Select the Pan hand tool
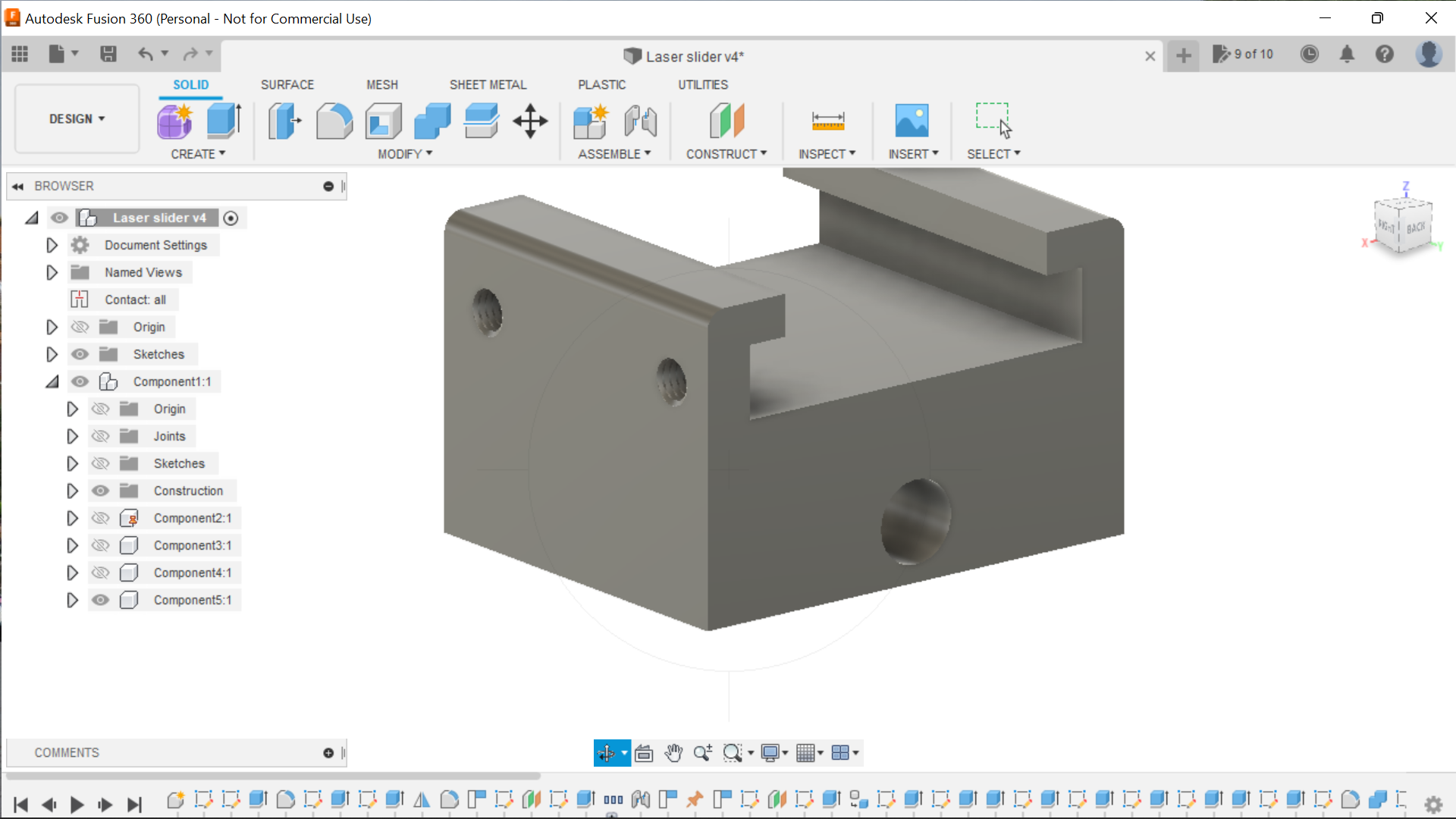Viewport: 1456px width, 819px height. [x=673, y=753]
